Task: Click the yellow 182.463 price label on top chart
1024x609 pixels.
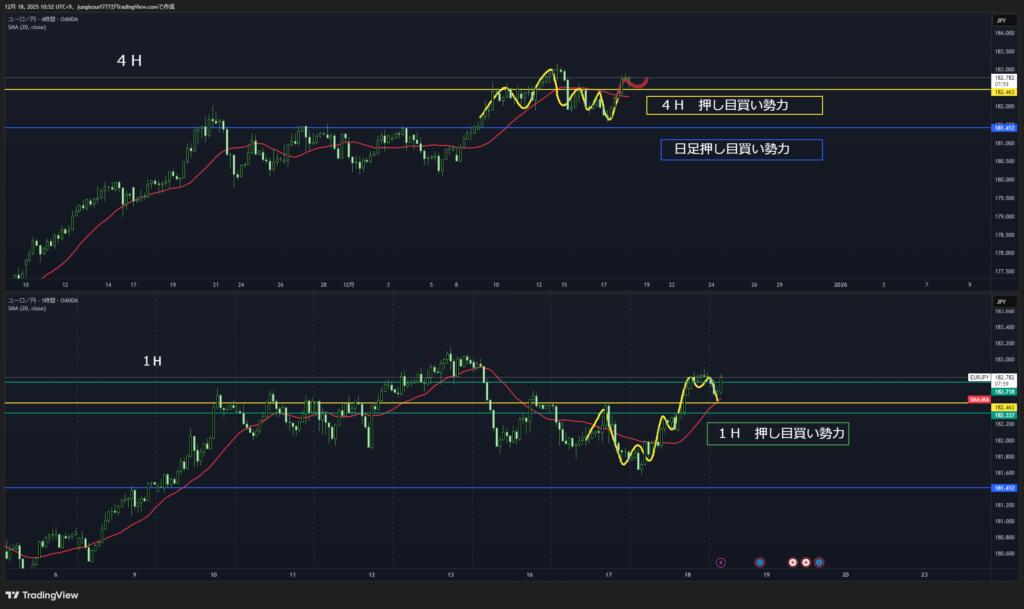Action: click(1002, 91)
